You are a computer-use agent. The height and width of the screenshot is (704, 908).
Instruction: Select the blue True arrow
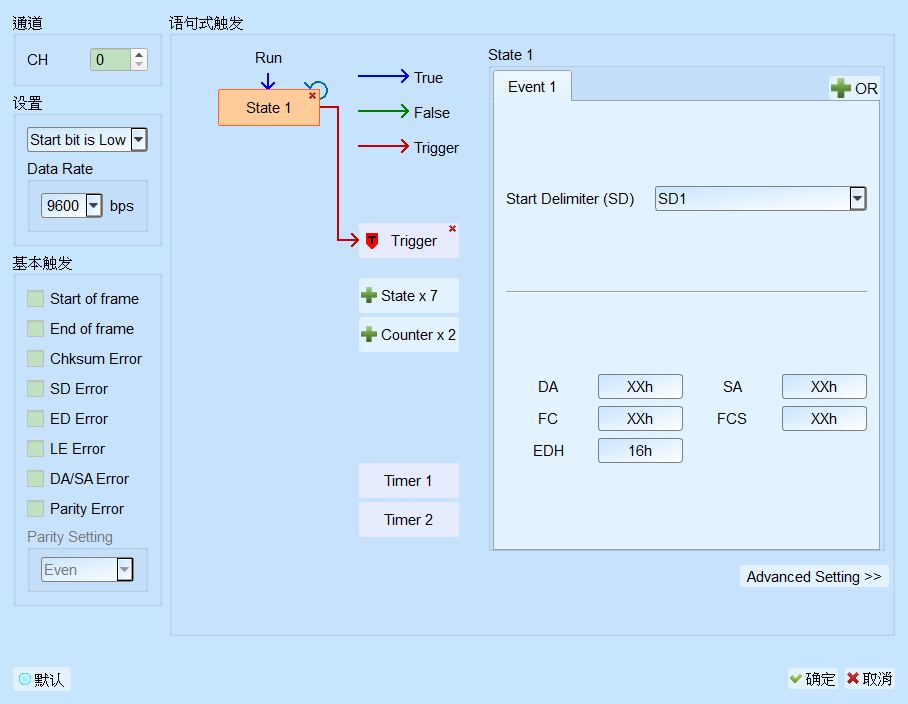coord(383,76)
